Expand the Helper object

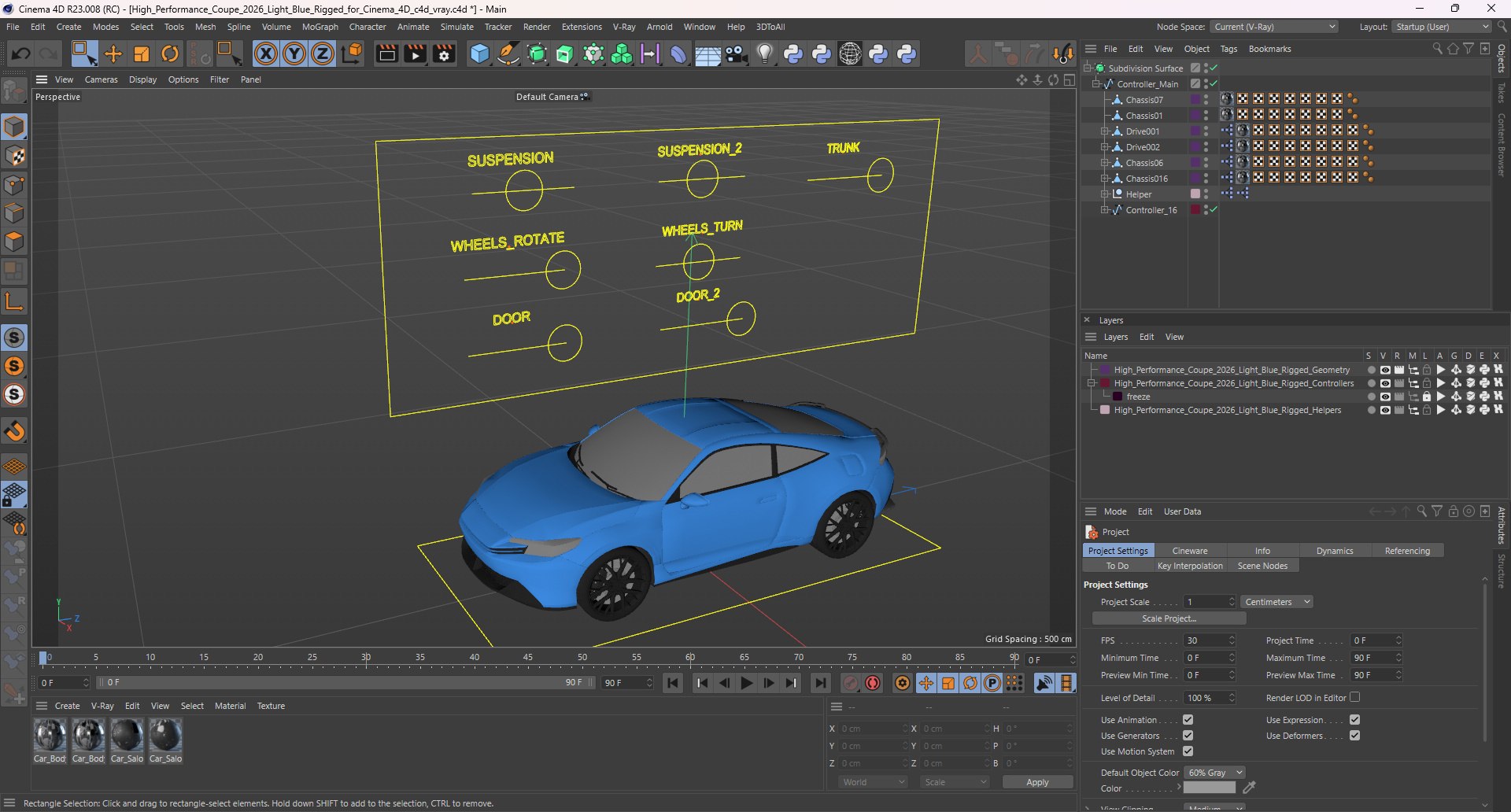pos(1104,194)
